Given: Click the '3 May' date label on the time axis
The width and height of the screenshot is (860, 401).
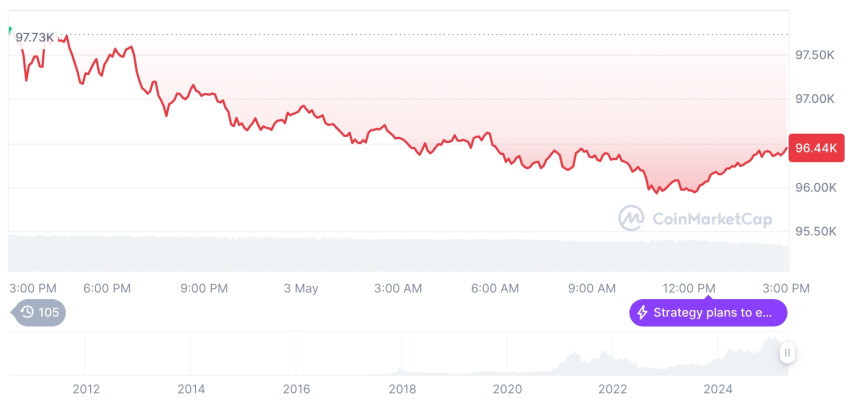Looking at the screenshot, I should tap(301, 288).
